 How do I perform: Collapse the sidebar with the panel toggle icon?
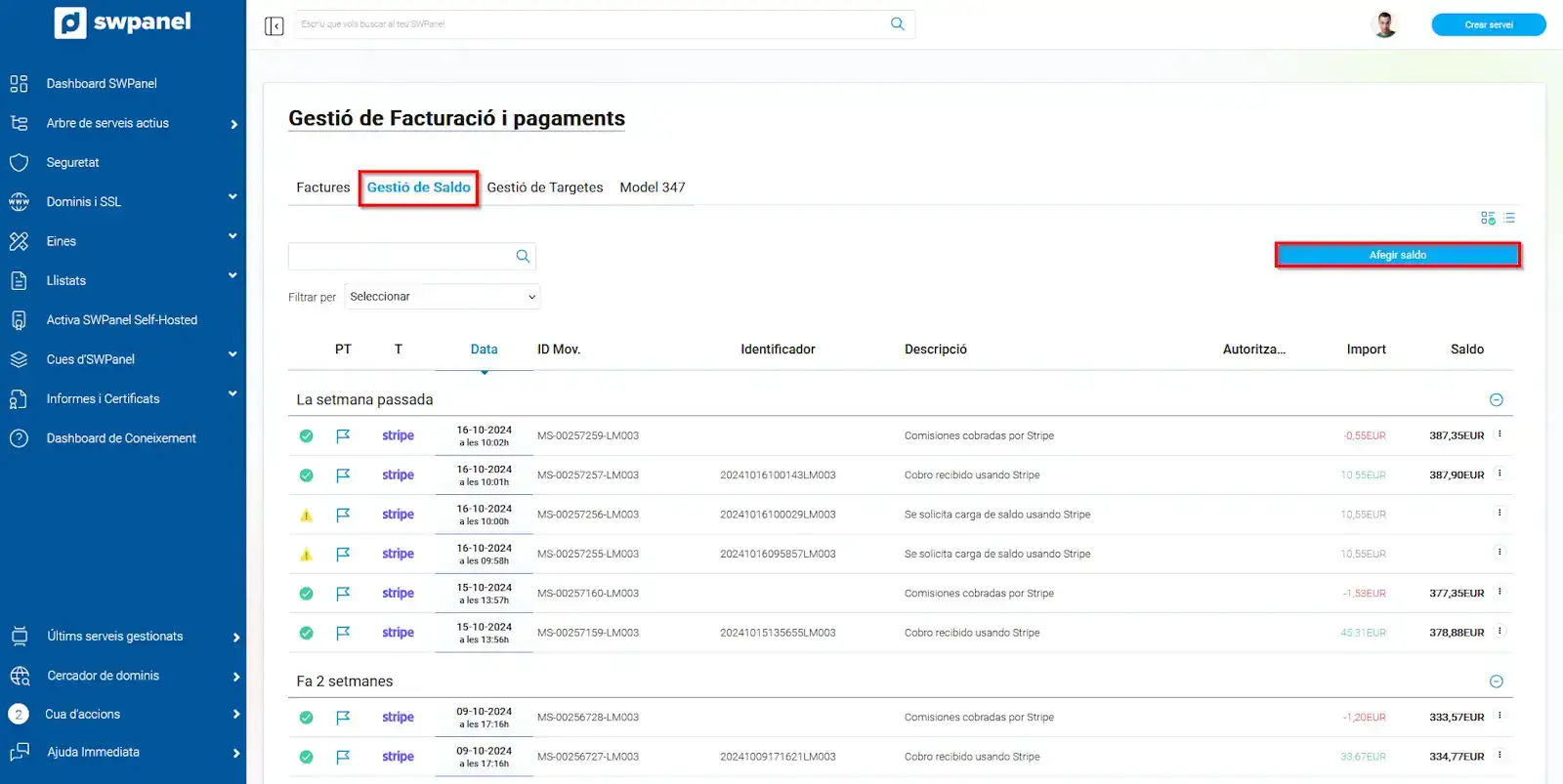275,25
